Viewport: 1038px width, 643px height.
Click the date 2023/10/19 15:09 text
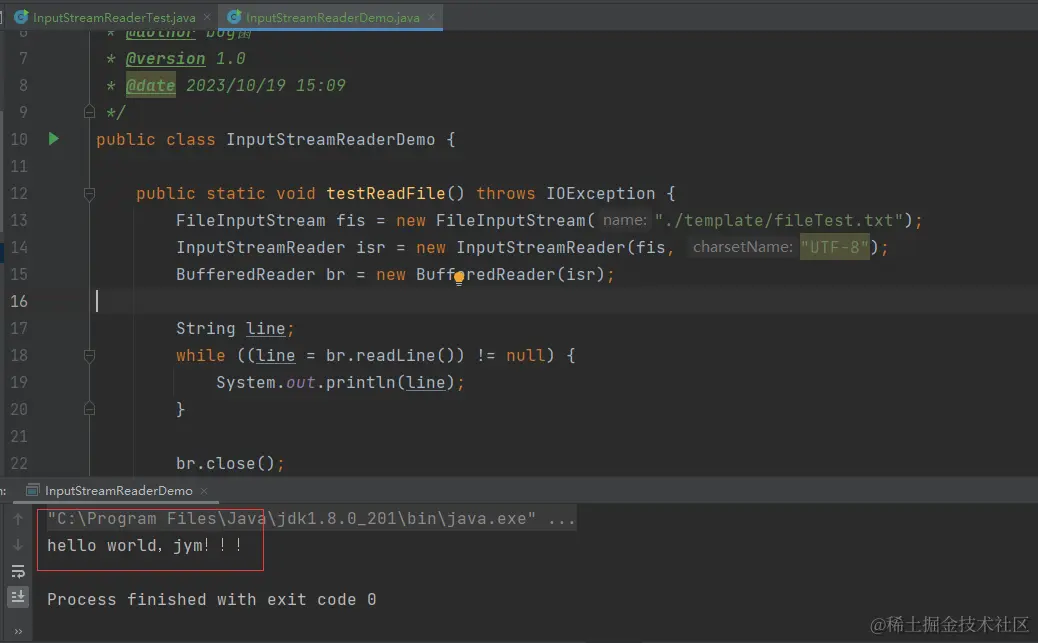click(x=265, y=85)
